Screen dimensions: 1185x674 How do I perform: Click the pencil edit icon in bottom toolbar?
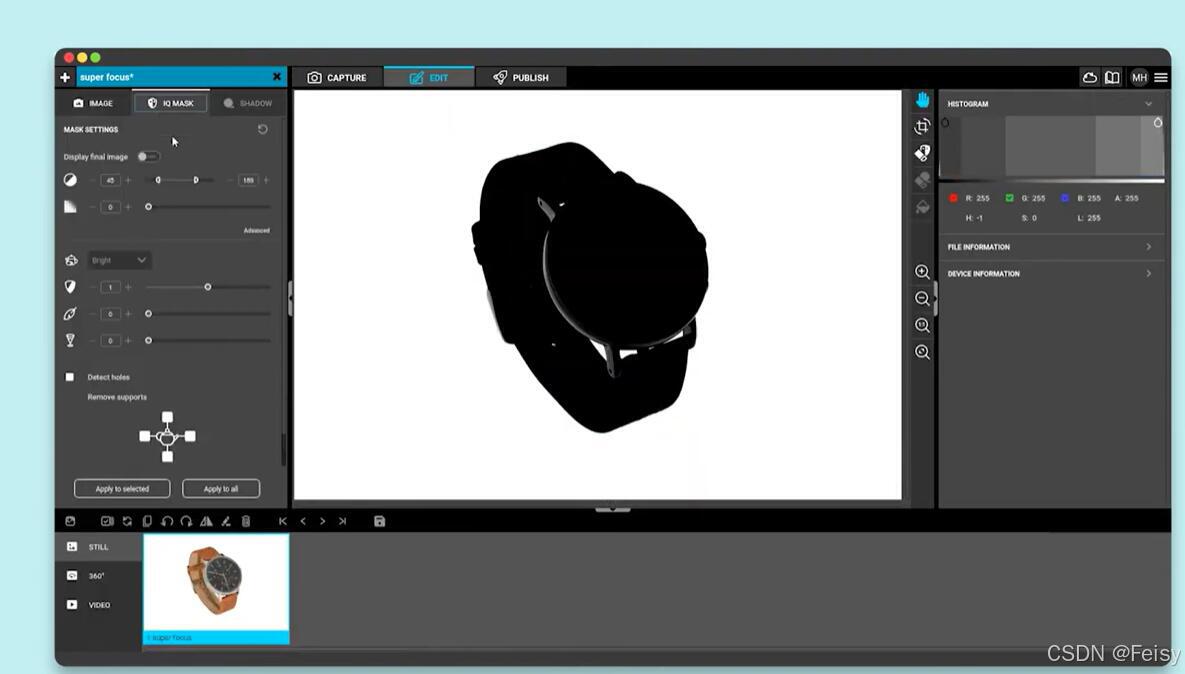pyautogui.click(x=225, y=521)
